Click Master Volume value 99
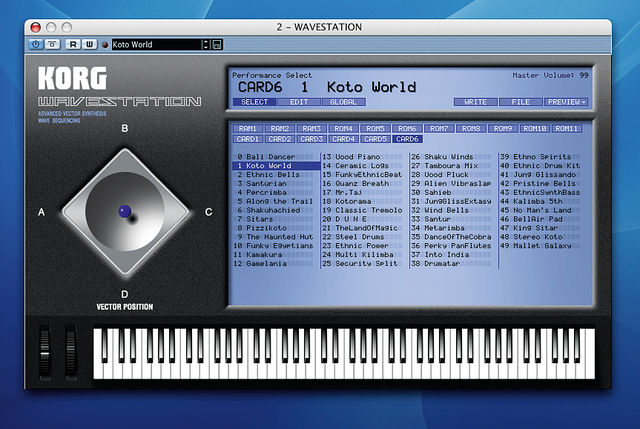640x429 pixels. pyautogui.click(x=584, y=75)
